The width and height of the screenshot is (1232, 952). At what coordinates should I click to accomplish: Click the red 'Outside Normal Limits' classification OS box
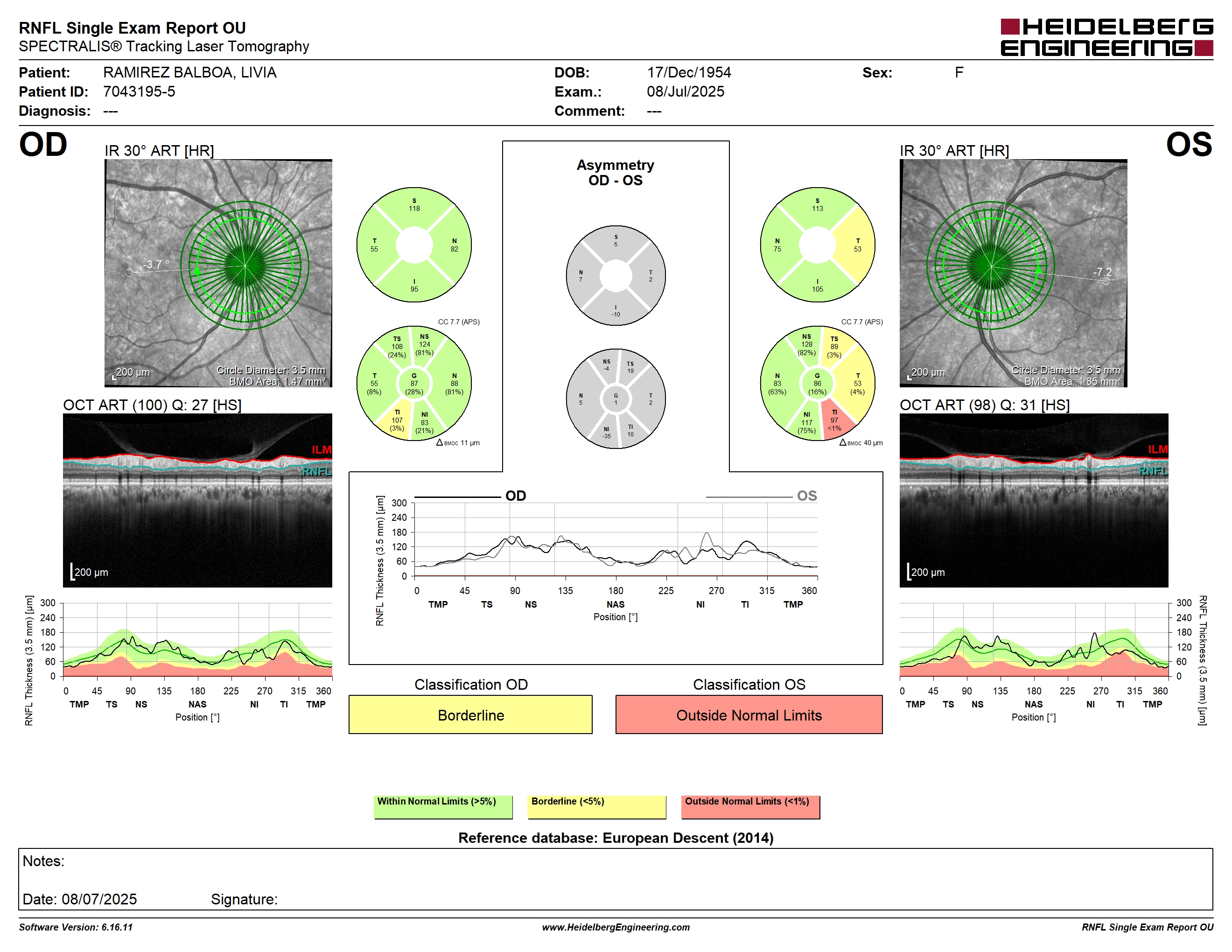tap(749, 714)
